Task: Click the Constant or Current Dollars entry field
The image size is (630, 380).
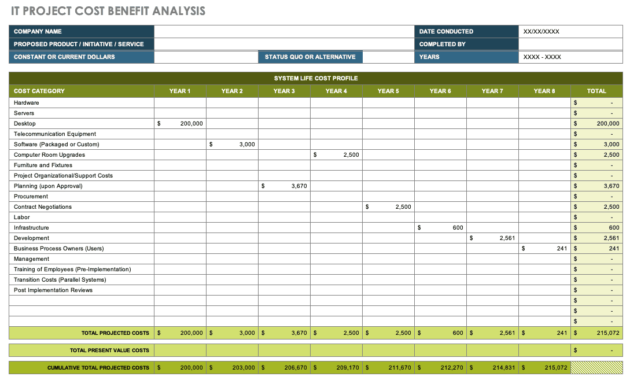Action: (x=206, y=57)
